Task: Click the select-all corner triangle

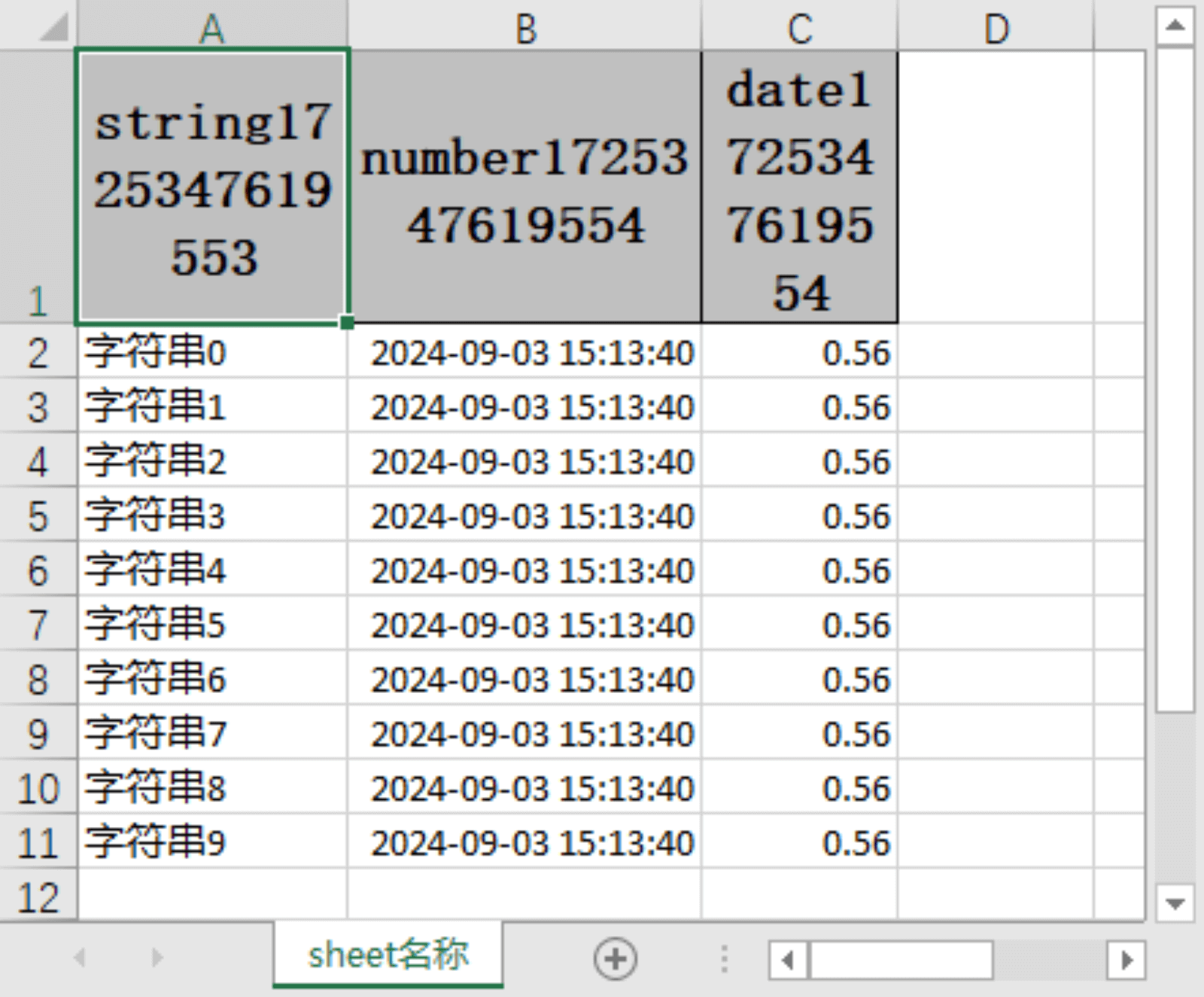Action: click(x=54, y=28)
